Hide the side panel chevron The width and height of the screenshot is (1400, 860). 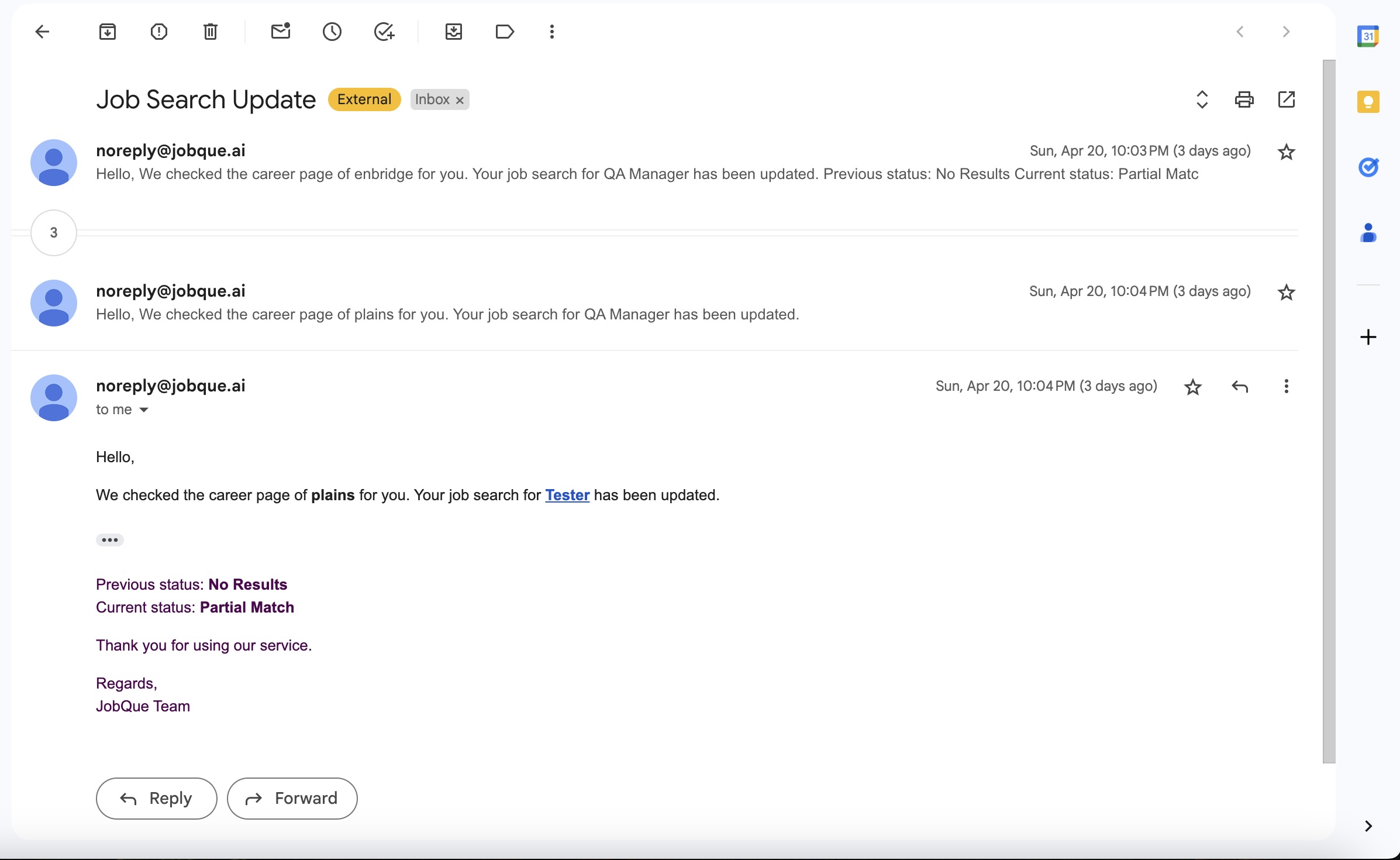tap(1368, 826)
